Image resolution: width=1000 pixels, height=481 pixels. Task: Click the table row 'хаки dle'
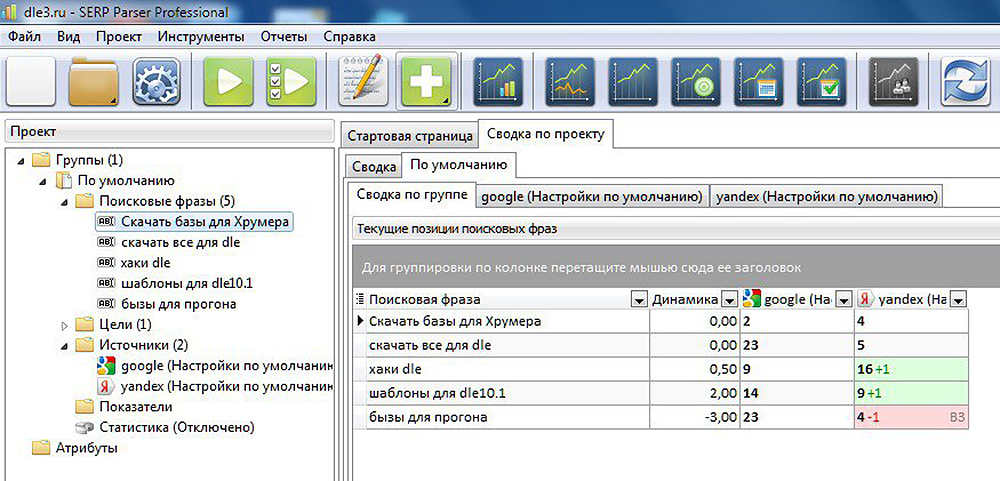pyautogui.click(x=661, y=369)
